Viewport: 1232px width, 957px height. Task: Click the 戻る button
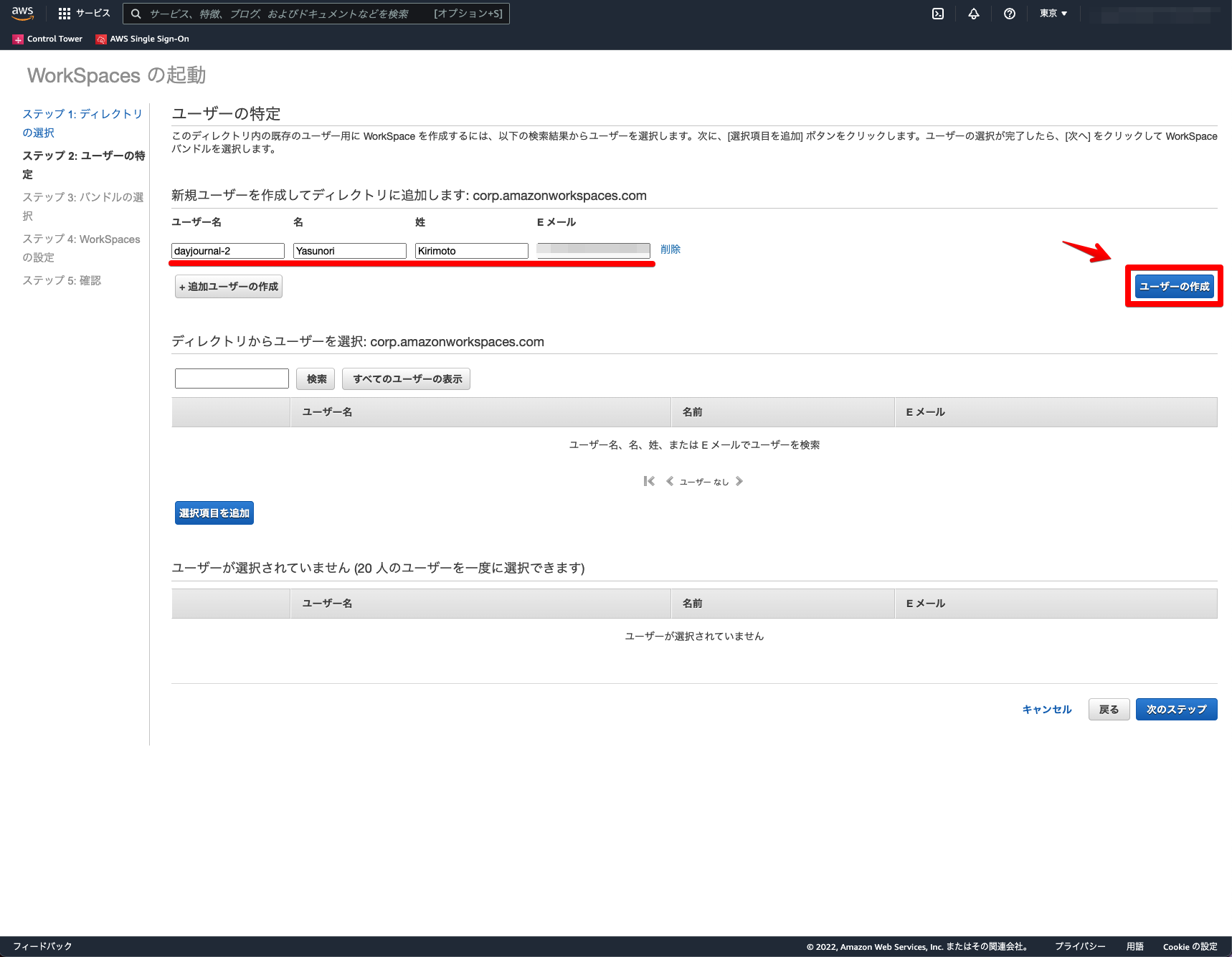[x=1108, y=709]
